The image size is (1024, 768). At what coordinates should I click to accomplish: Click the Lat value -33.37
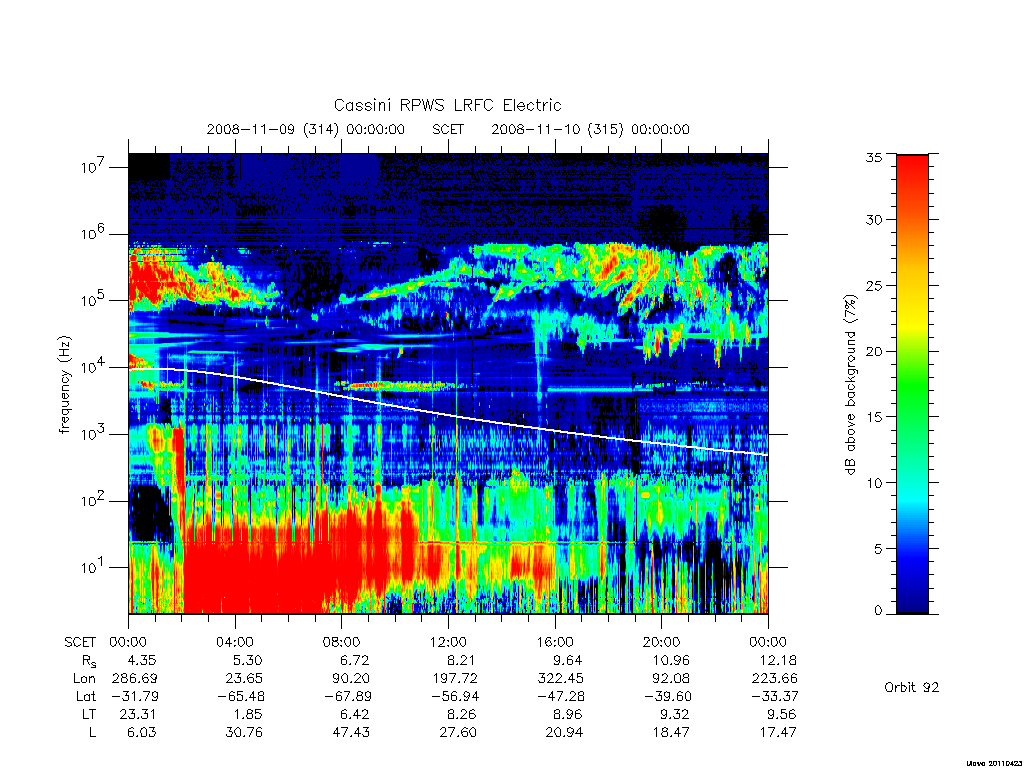(x=775, y=697)
